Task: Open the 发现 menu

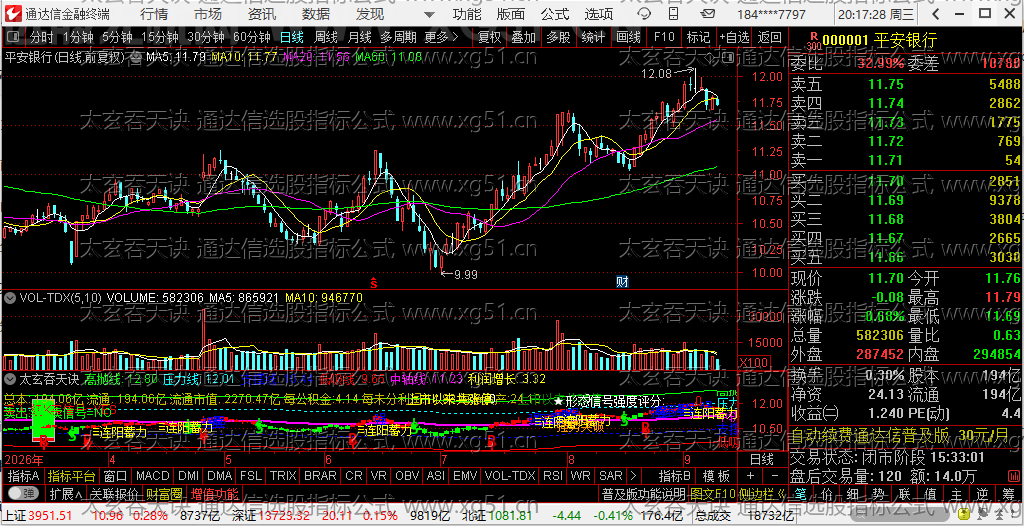Action: click(370, 14)
